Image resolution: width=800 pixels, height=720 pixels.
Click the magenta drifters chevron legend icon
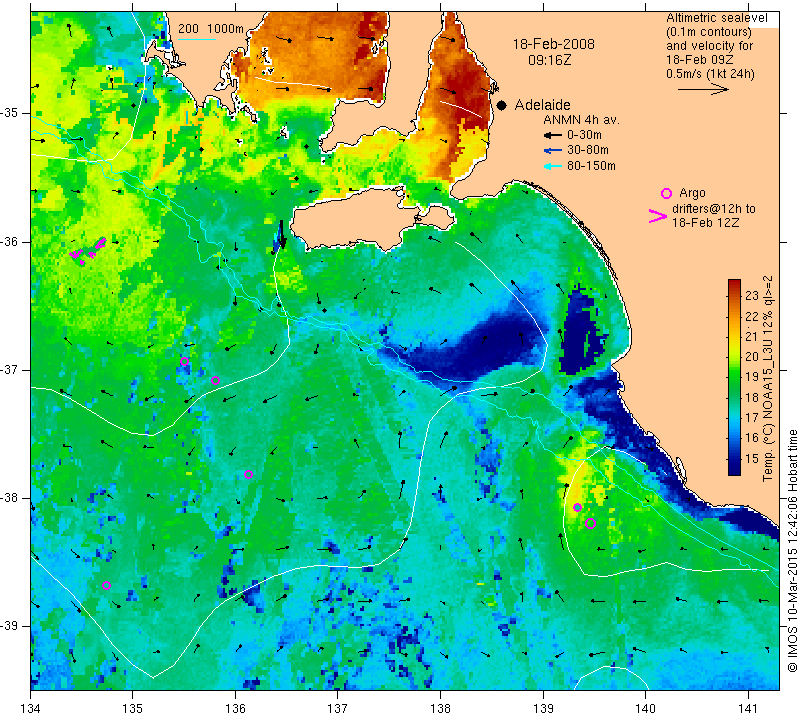(x=658, y=216)
